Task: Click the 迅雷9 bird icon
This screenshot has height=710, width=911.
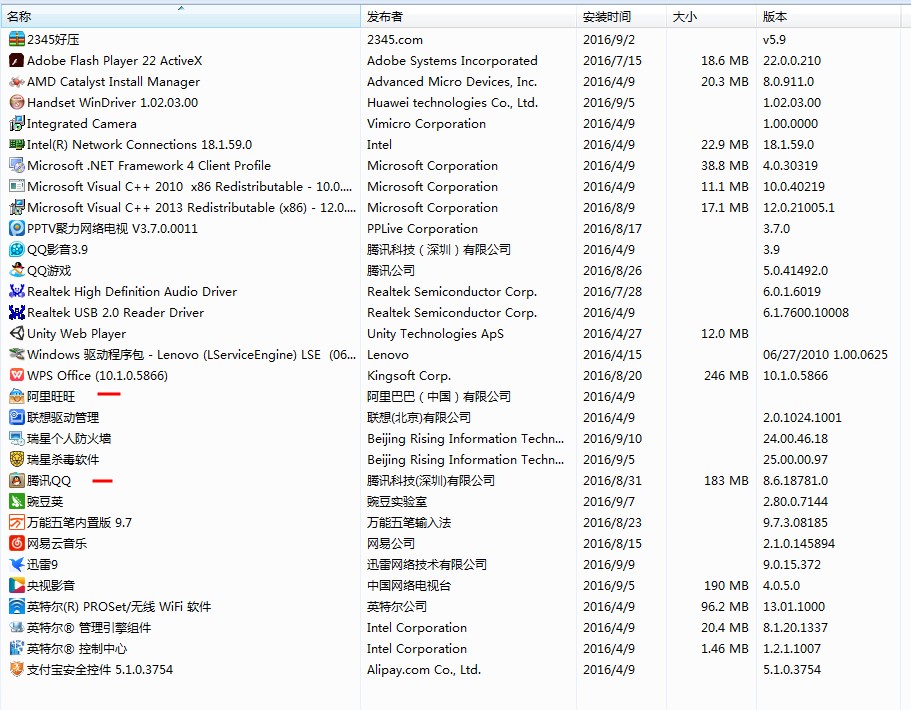Action: click(17, 564)
